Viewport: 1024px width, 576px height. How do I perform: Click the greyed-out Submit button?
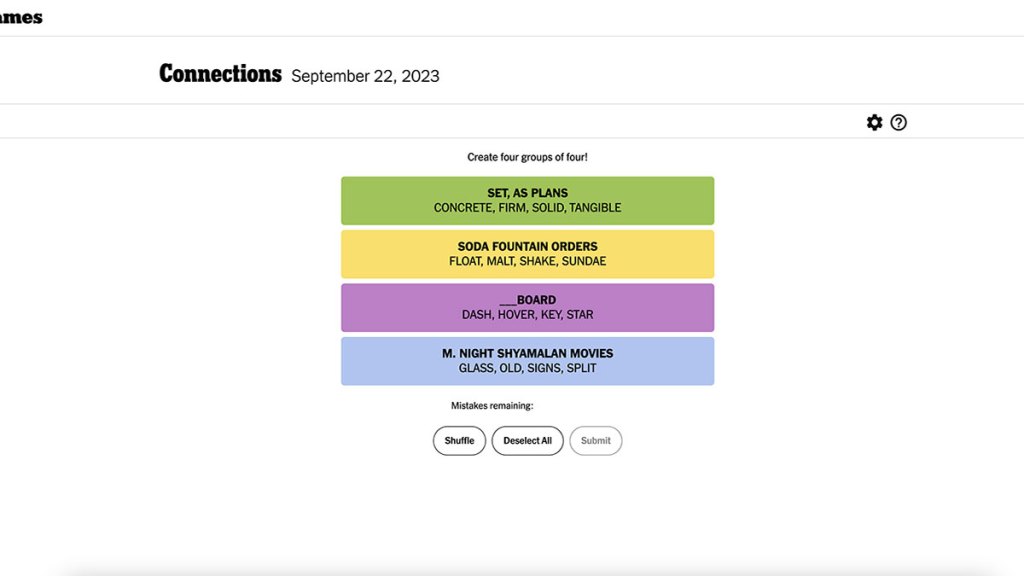pos(595,441)
